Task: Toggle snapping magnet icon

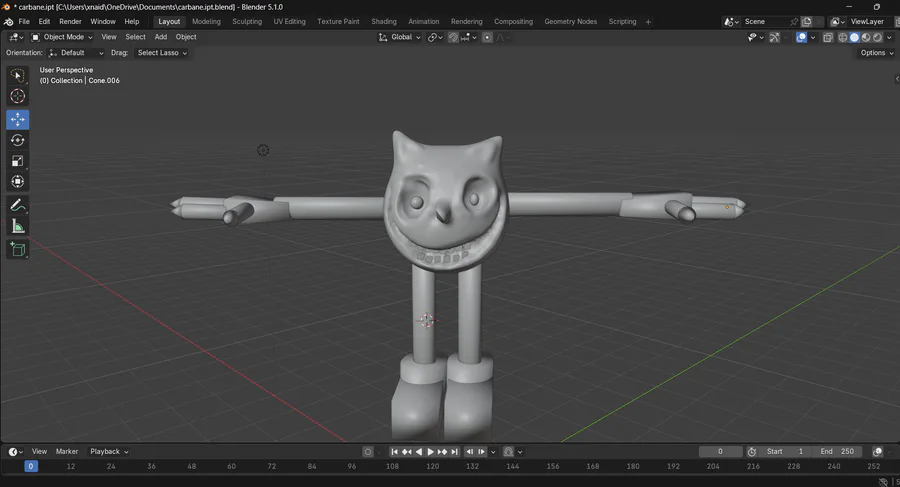Action: click(453, 37)
